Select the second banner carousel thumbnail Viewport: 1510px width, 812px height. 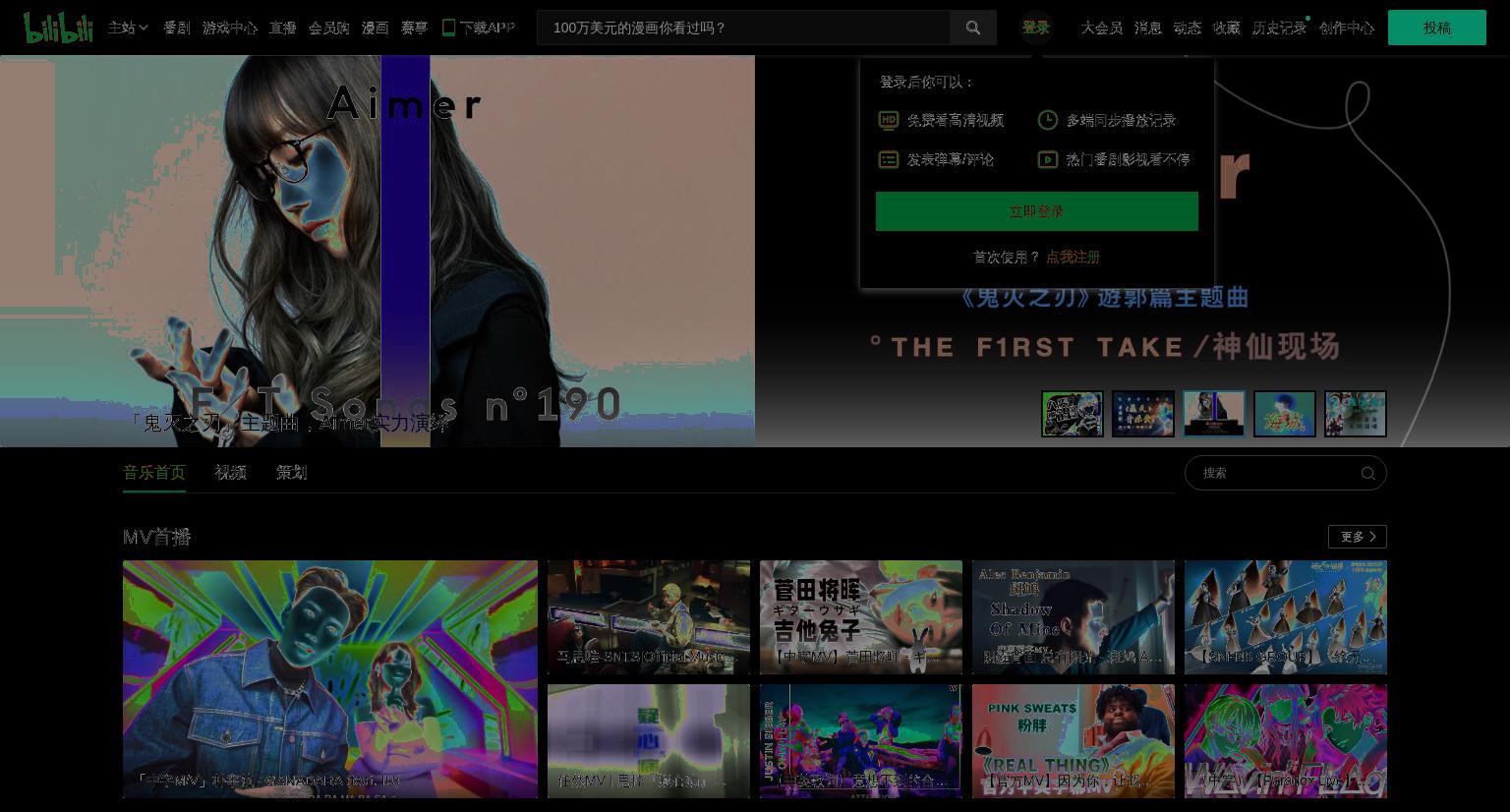click(1143, 414)
